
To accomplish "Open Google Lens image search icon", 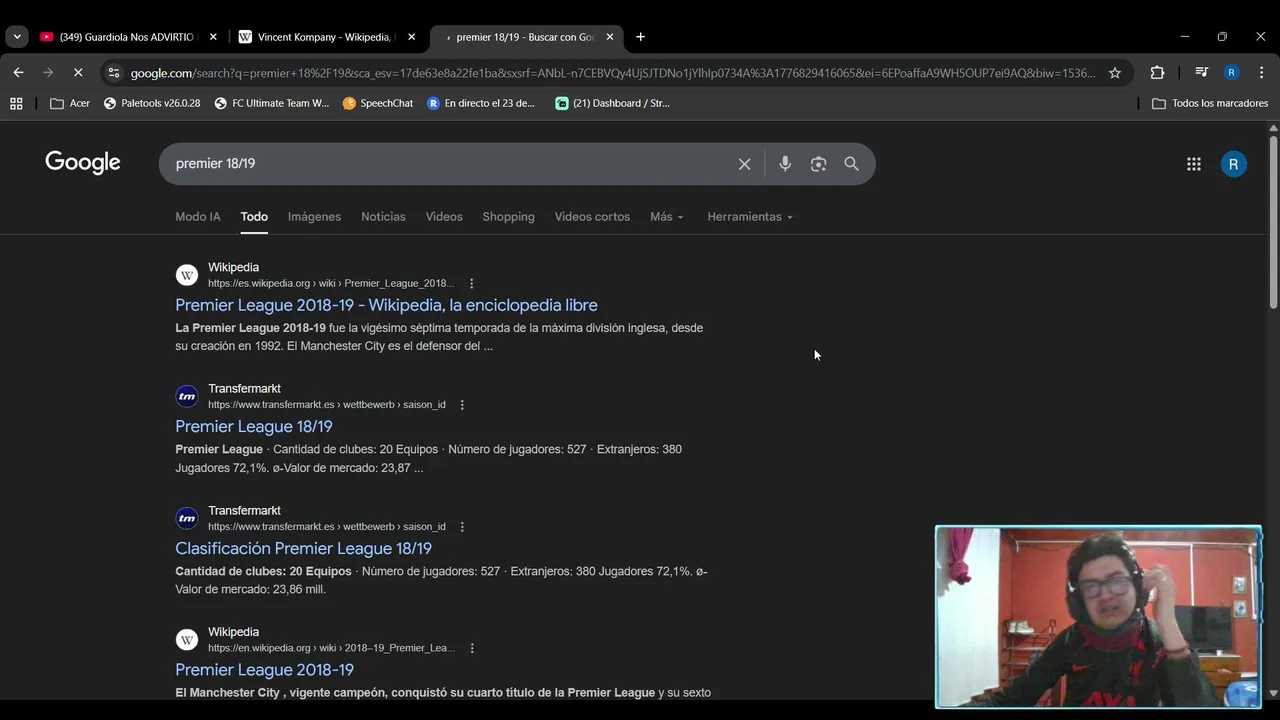I will [x=818, y=164].
